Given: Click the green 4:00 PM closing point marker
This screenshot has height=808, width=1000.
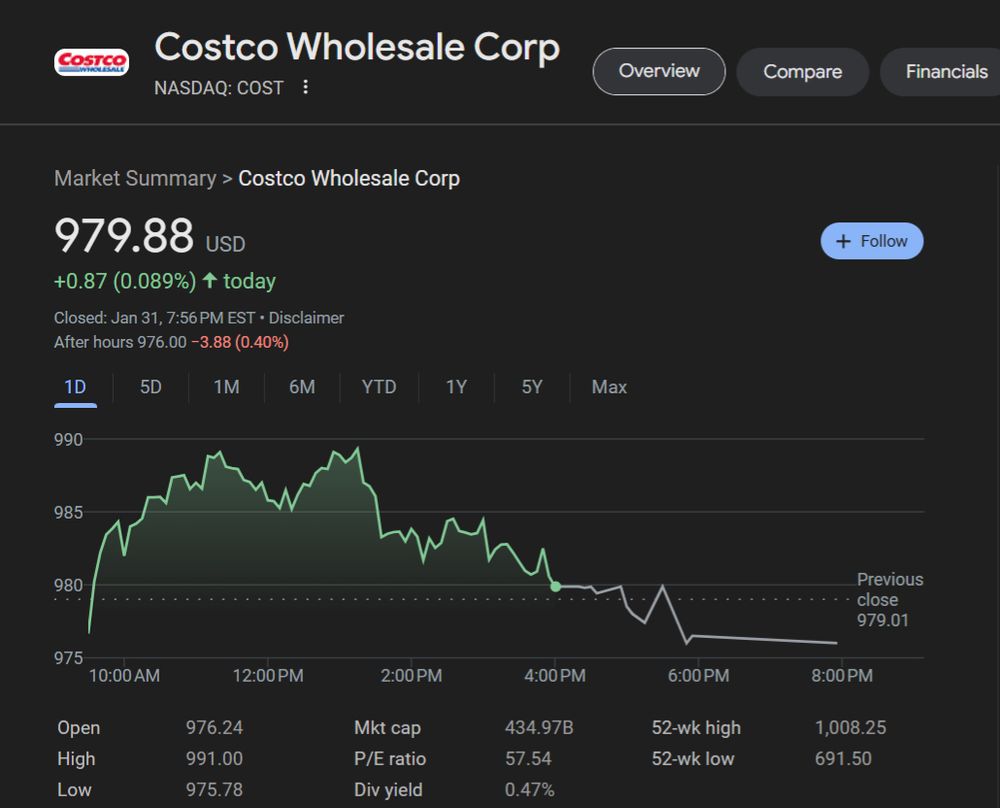Looking at the screenshot, I should tap(555, 586).
